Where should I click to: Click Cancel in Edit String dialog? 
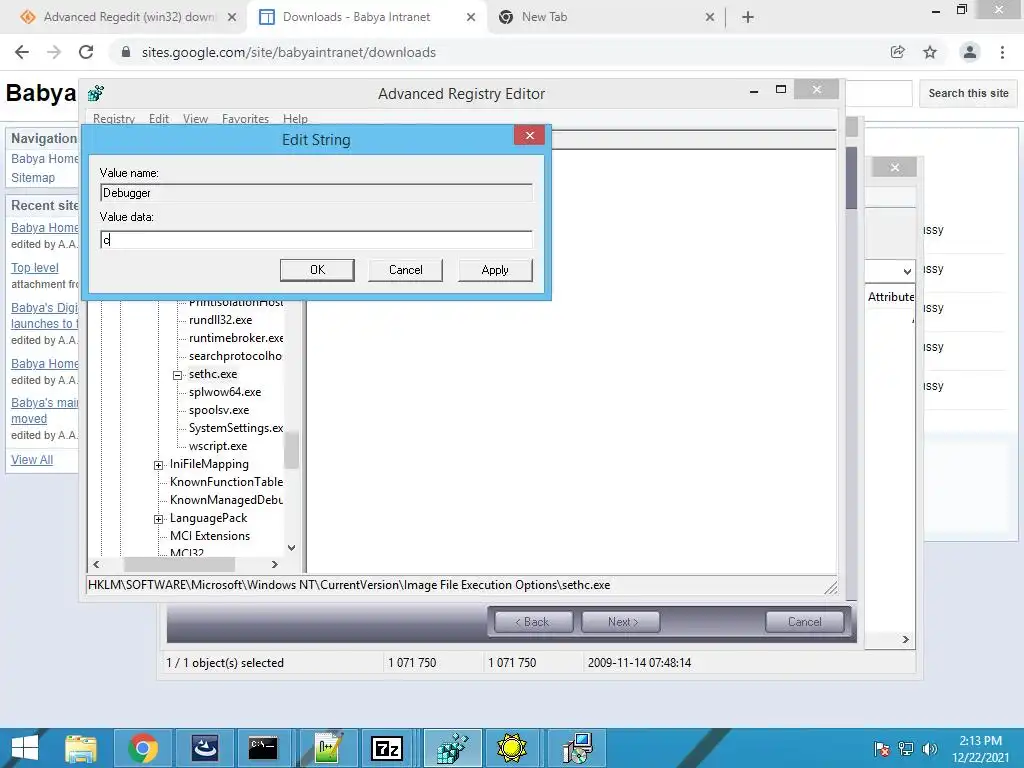(406, 270)
